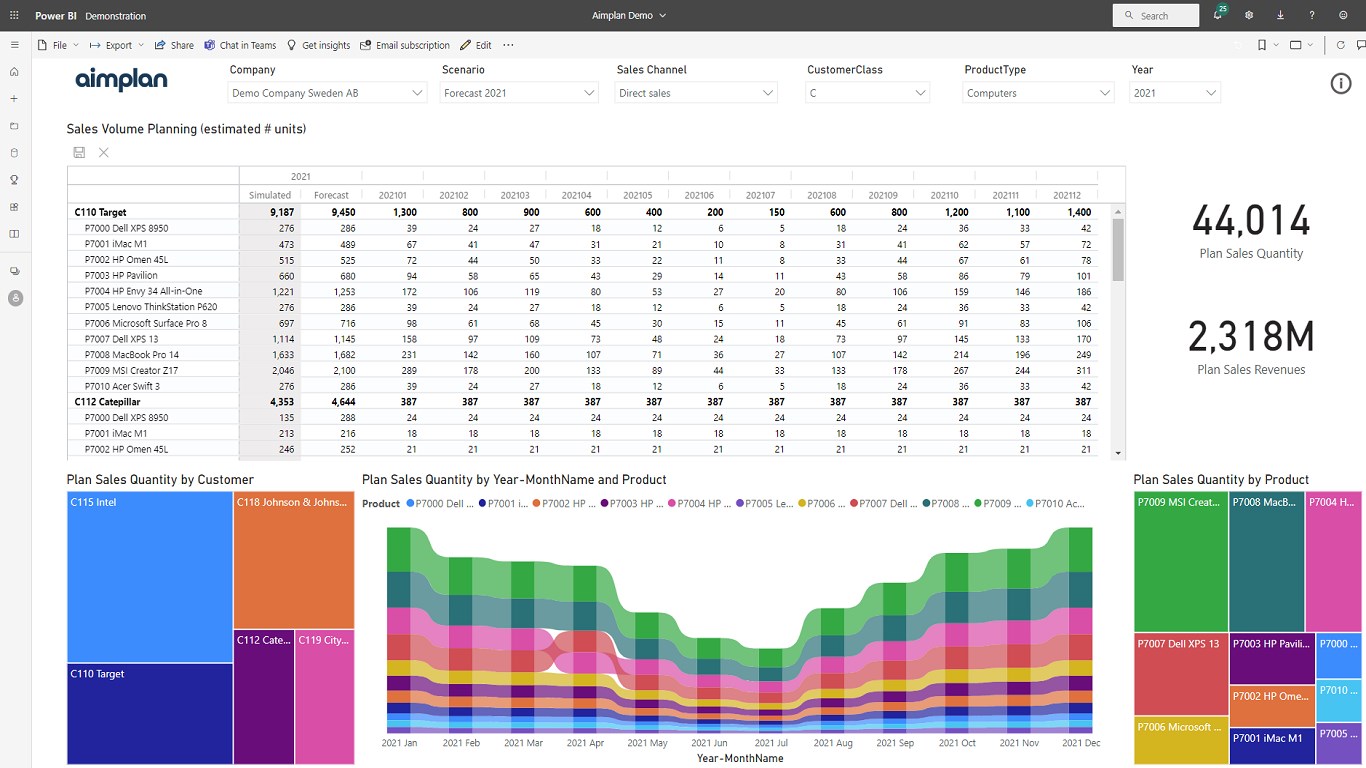The height and width of the screenshot is (768, 1366).
Task: Open Data hub cylinder icon in sidebar
Action: coord(14,153)
